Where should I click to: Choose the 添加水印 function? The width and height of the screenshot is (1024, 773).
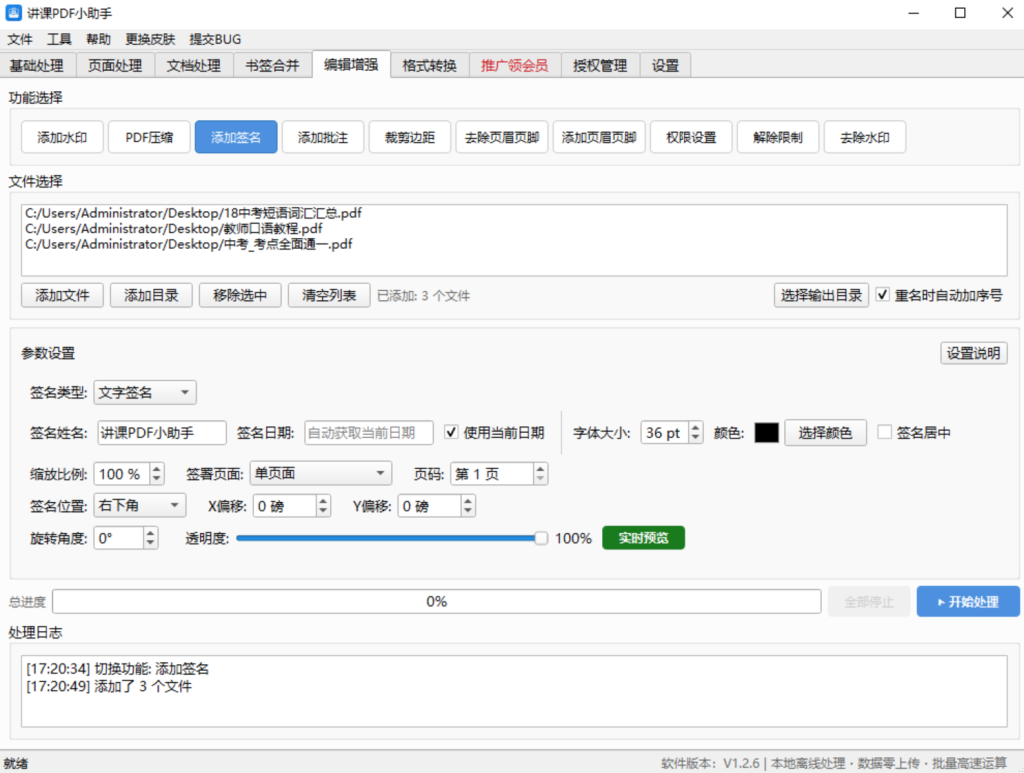pyautogui.click(x=62, y=137)
